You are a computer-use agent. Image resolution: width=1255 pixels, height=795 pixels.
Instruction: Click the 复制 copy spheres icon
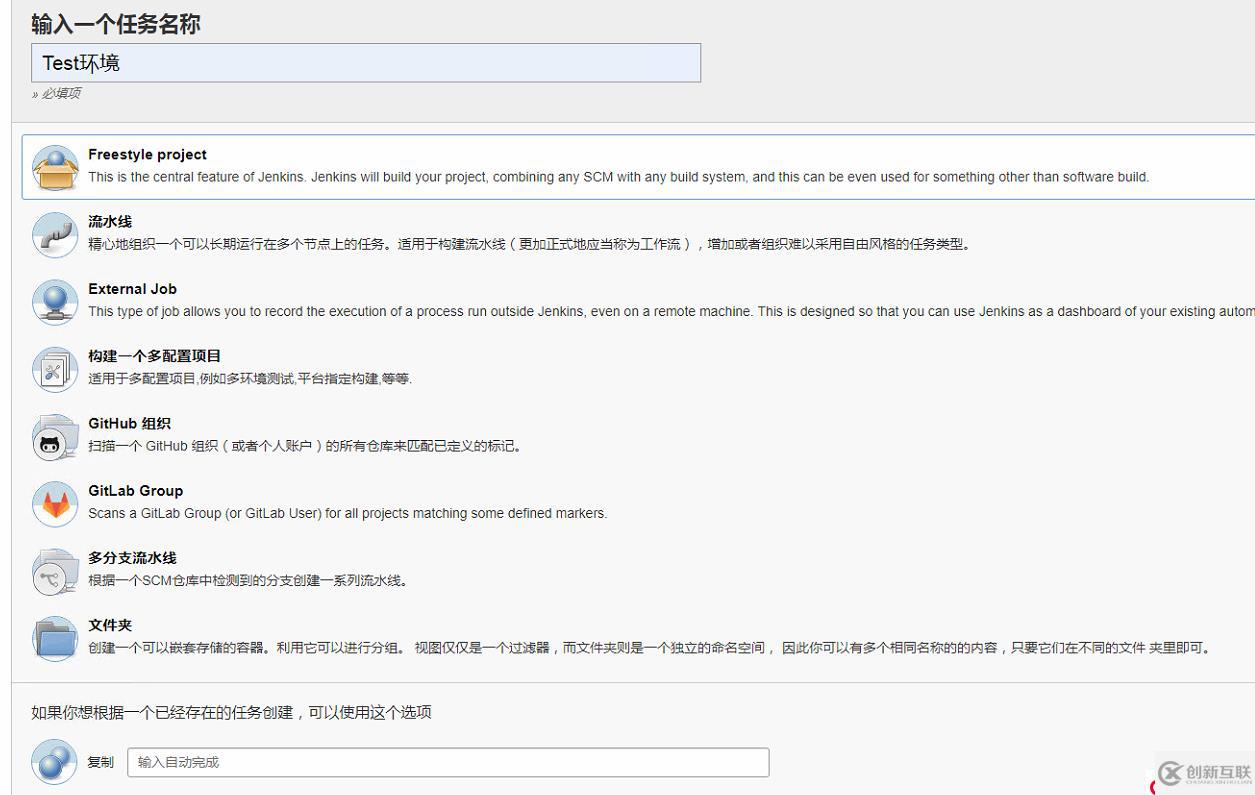point(55,762)
